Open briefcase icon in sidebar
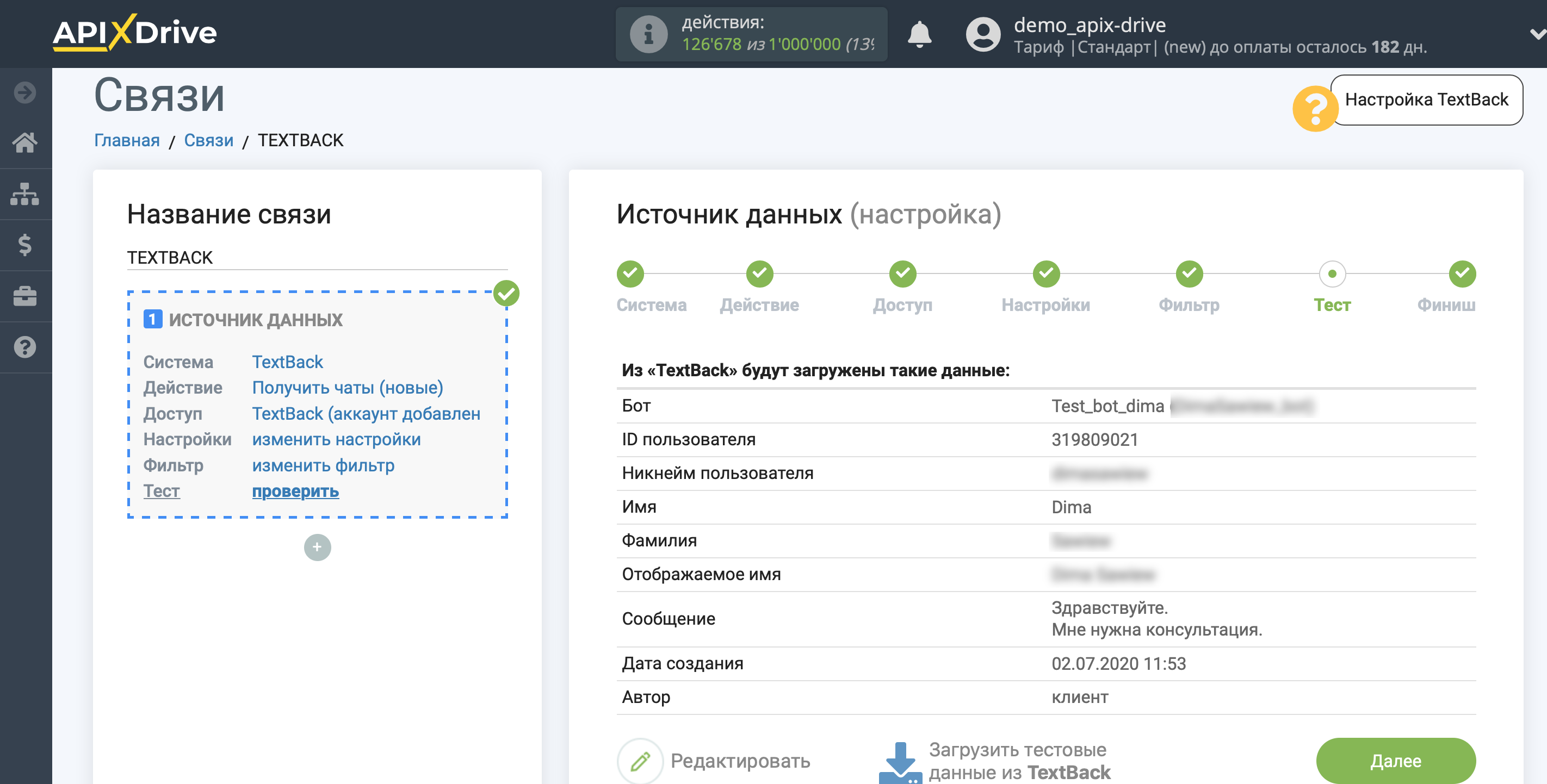This screenshot has width=1547, height=784. point(25,296)
